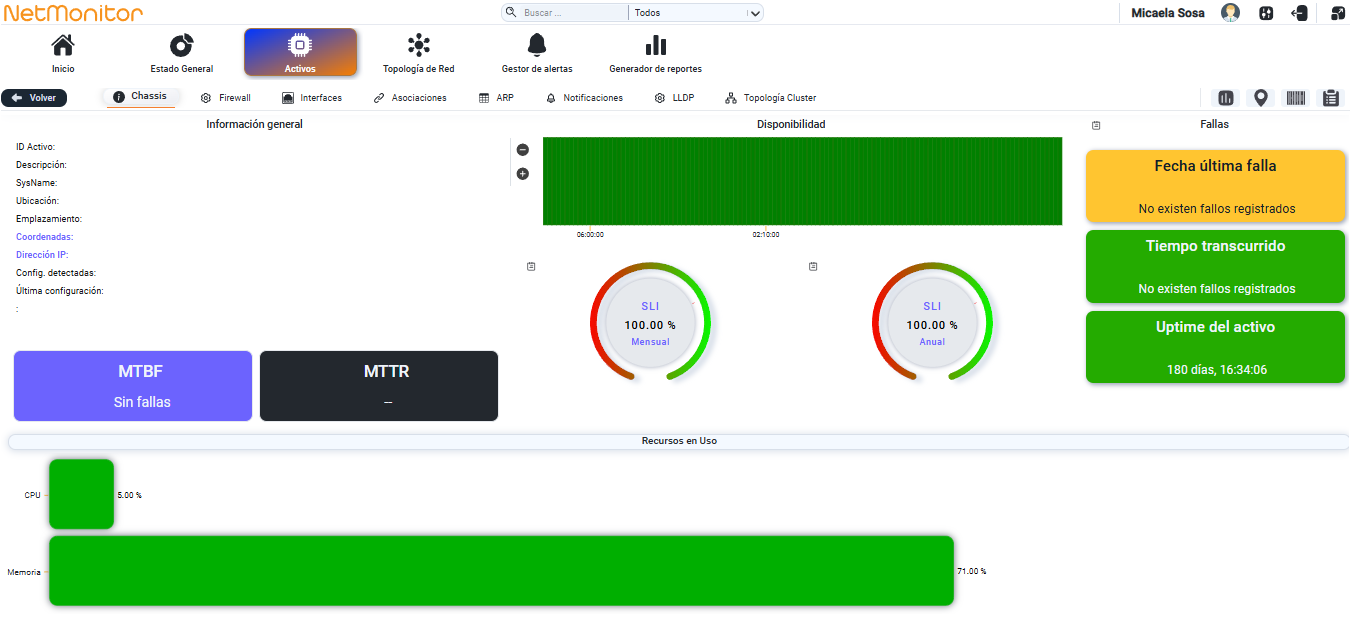
Task: Click calendar icon beside Fallas heading
Action: (1096, 125)
